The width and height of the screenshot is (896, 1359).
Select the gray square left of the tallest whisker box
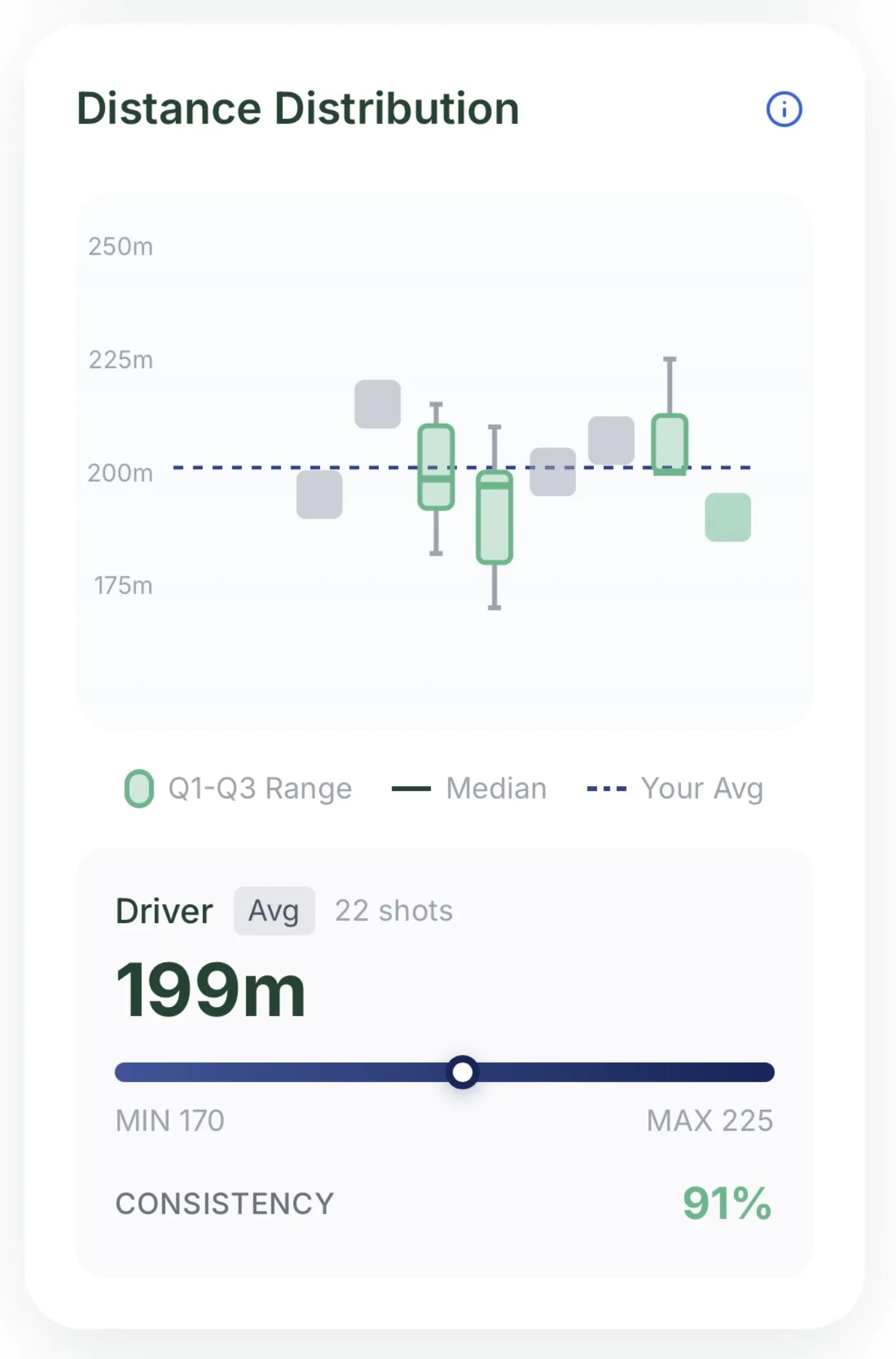click(611, 440)
